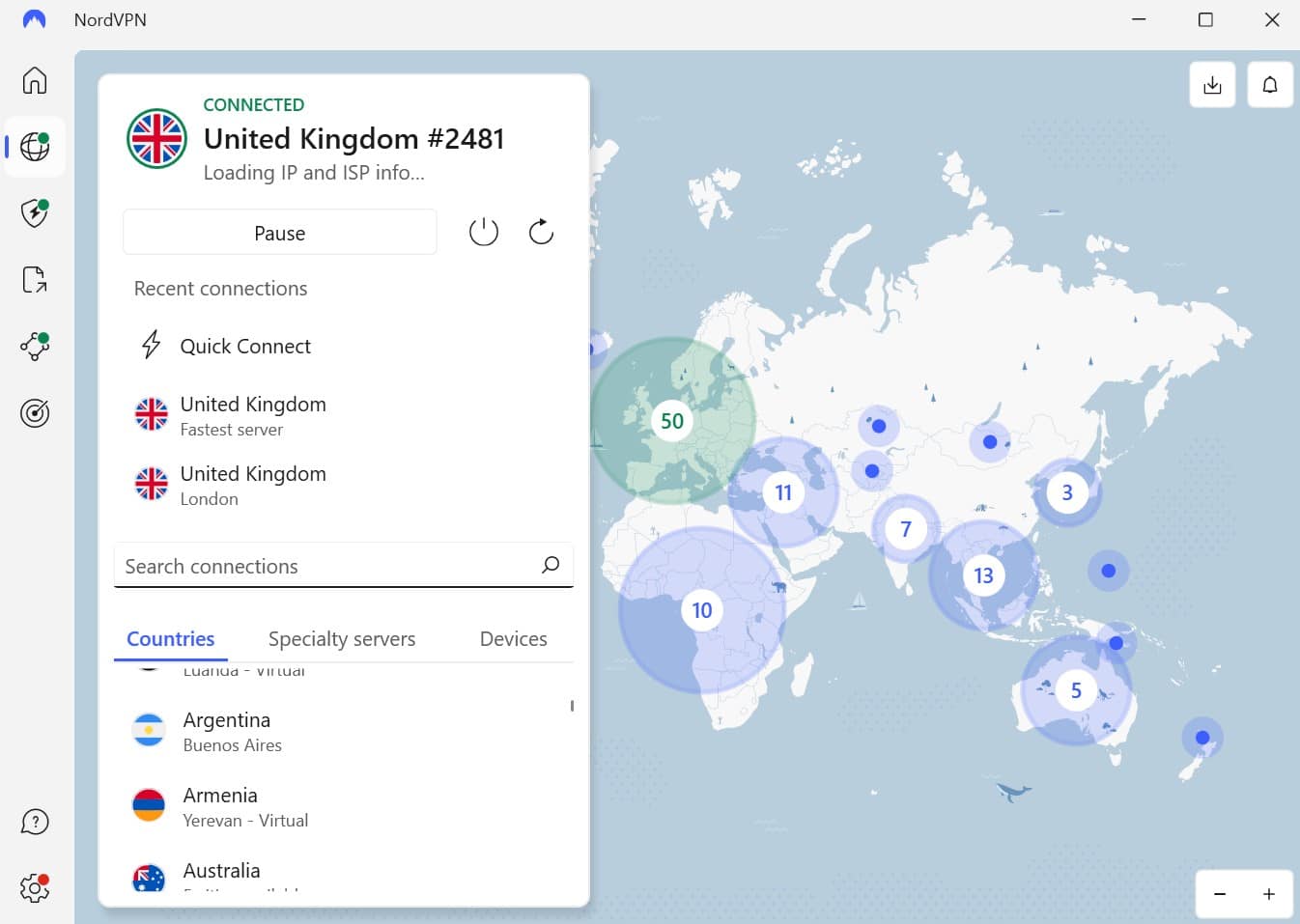Viewport: 1300px width, 924px height.
Task: Open notifications bell icon
Action: [1270, 85]
